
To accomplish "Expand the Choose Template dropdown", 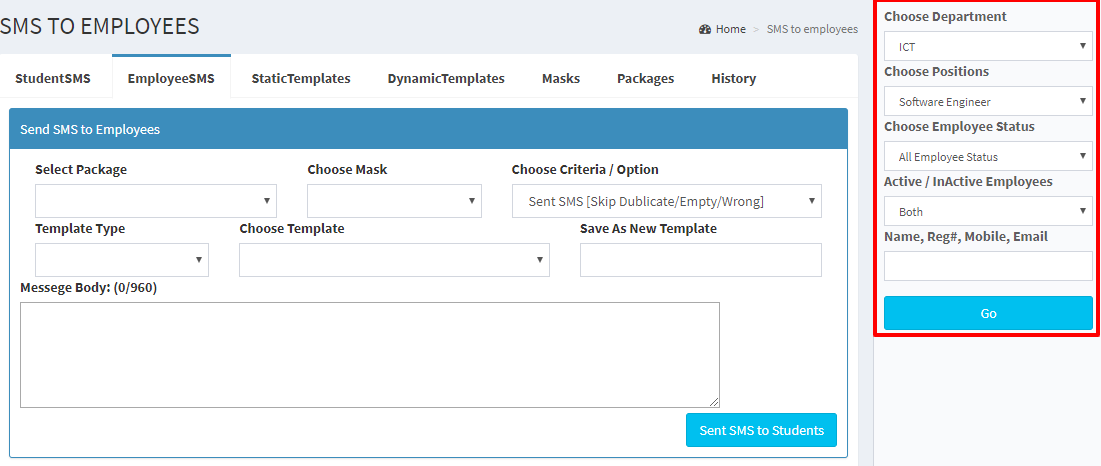I will click(394, 260).
